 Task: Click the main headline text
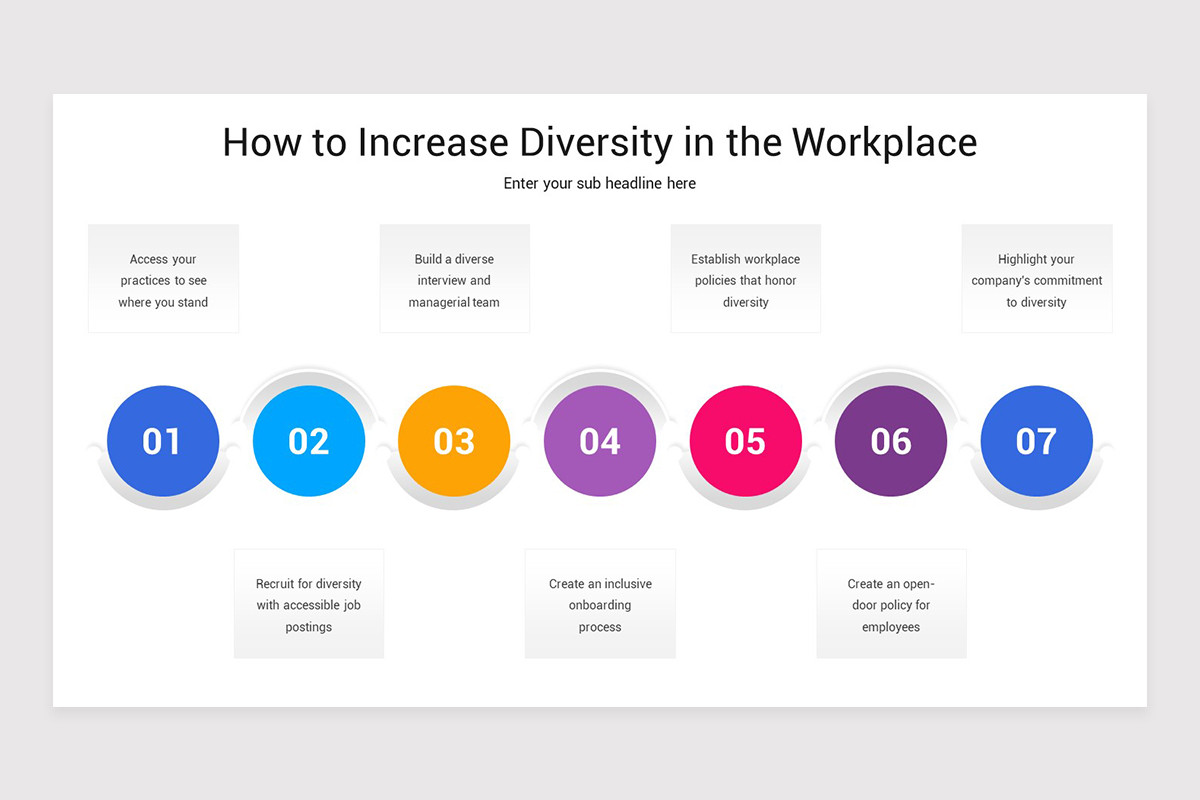click(x=600, y=142)
